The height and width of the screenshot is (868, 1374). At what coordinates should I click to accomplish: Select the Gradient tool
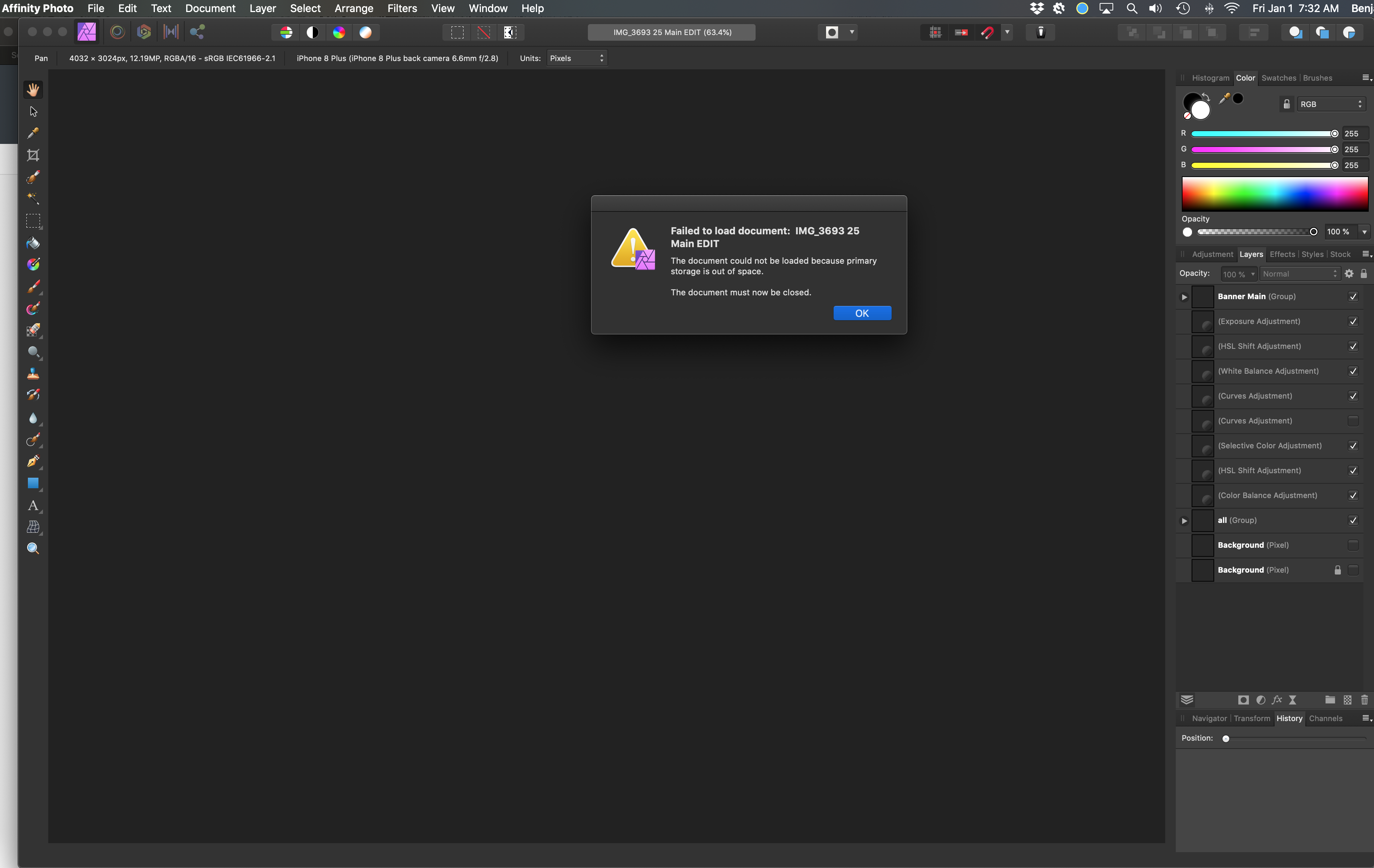click(x=33, y=264)
